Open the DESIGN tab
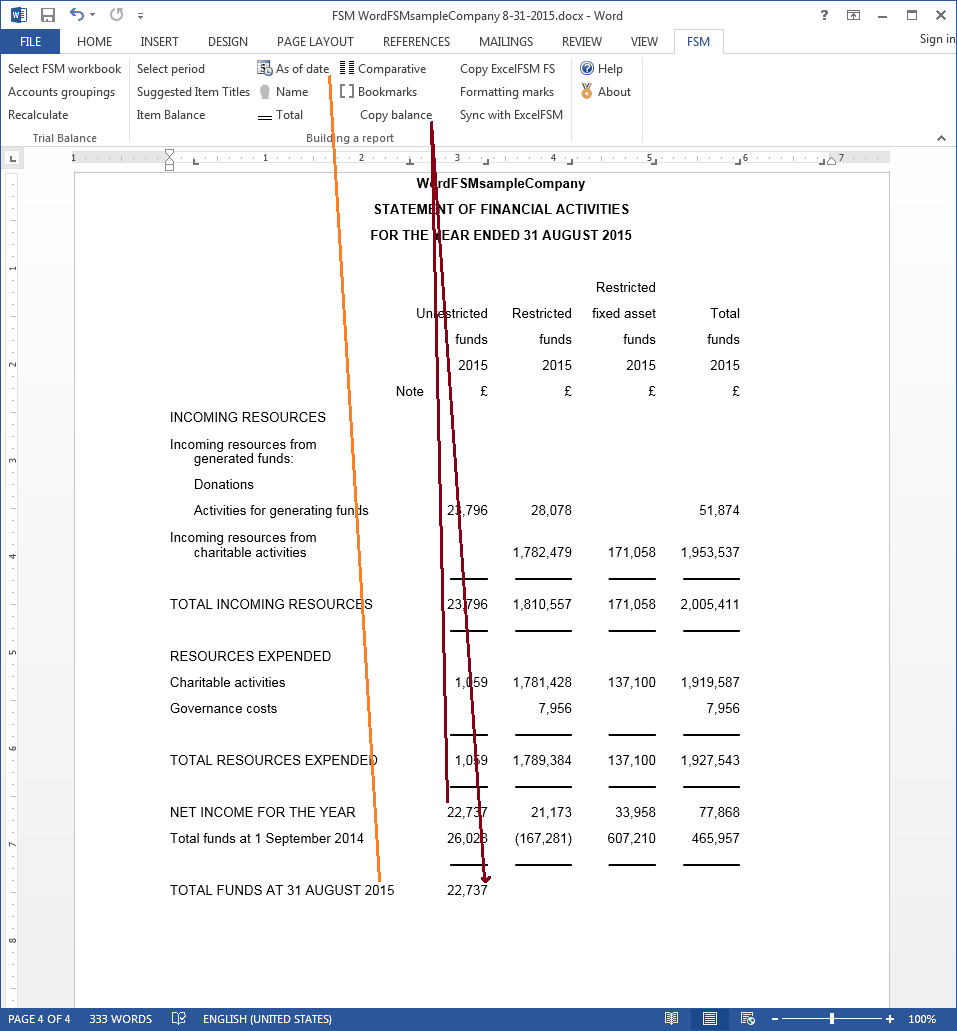The width and height of the screenshot is (957, 1031). [228, 41]
